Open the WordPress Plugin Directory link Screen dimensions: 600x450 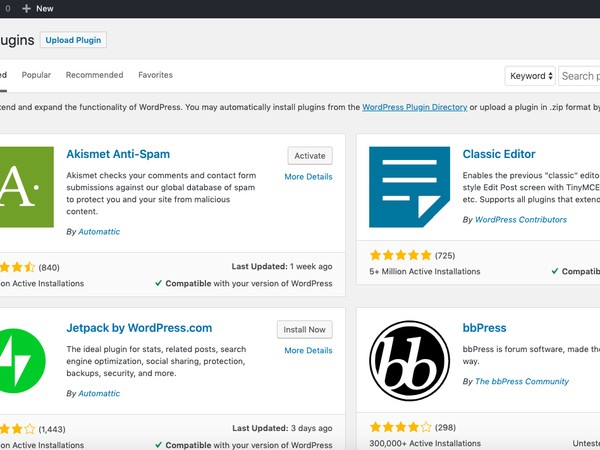click(414, 107)
